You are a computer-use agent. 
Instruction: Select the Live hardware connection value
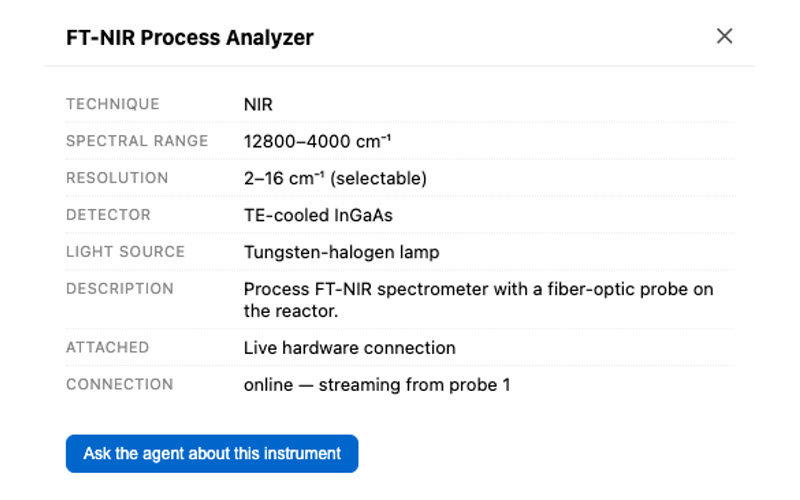coord(349,348)
